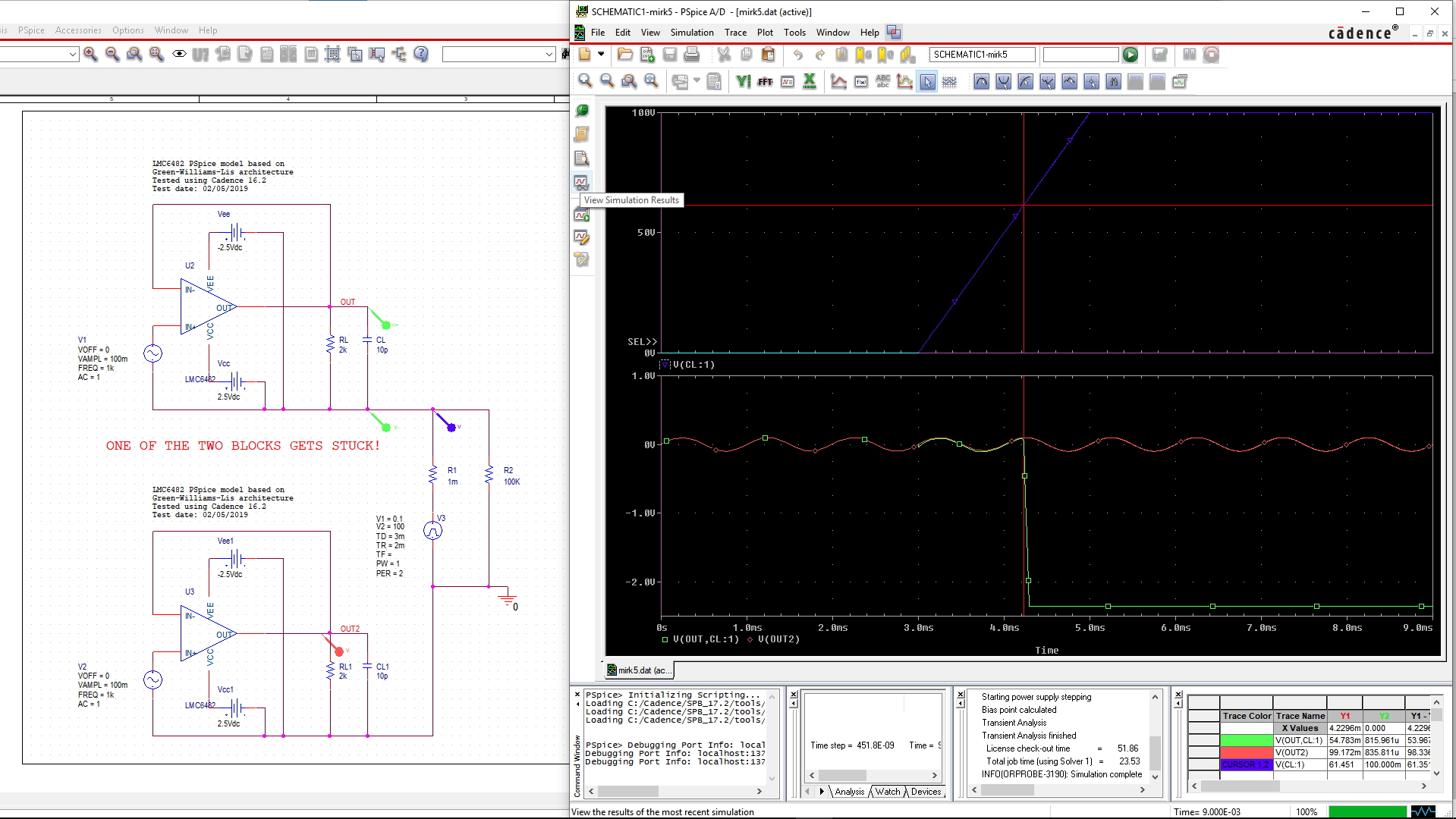Viewport: 1456px width, 819px height.
Task: Click the Zoom Area icon in Probe toolbar
Action: tap(629, 81)
